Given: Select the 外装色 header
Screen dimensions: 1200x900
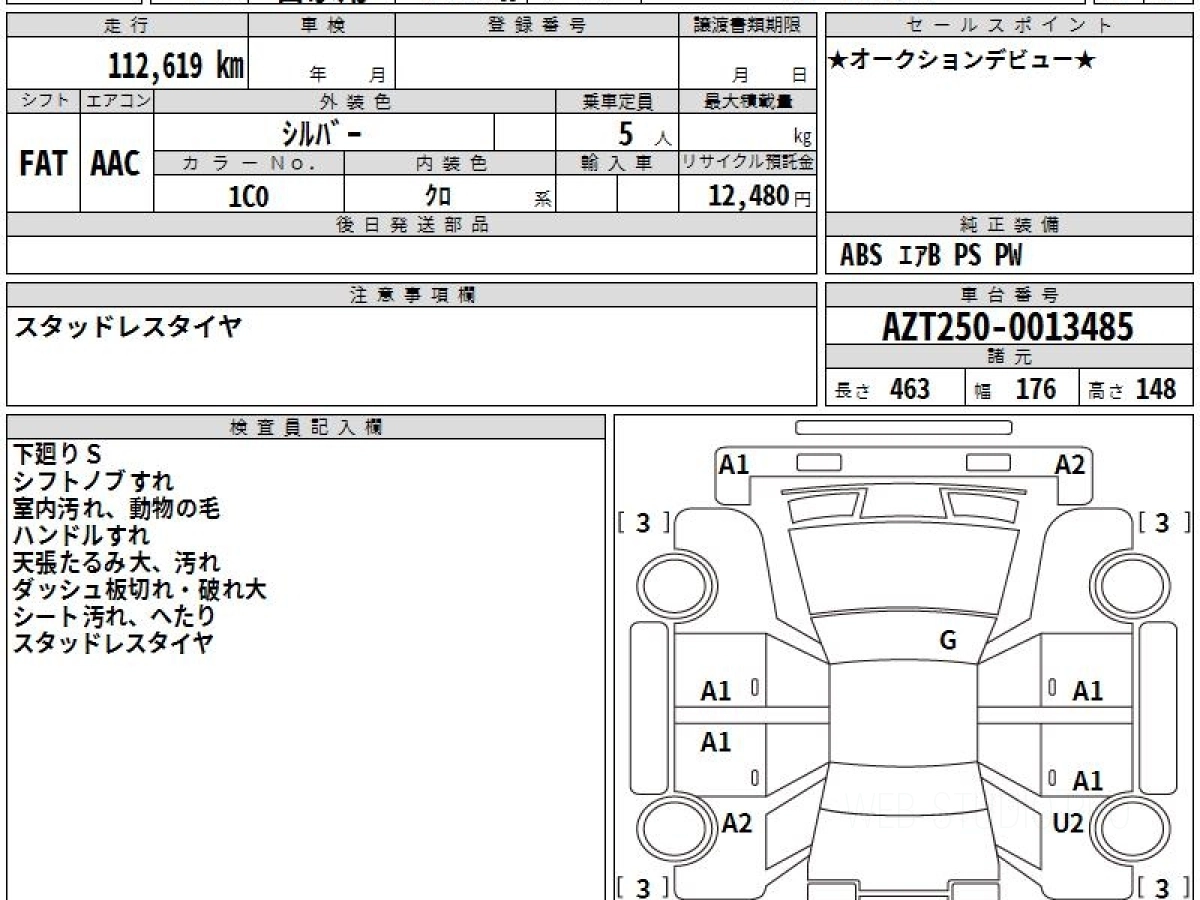Looking at the screenshot, I should [x=355, y=101].
